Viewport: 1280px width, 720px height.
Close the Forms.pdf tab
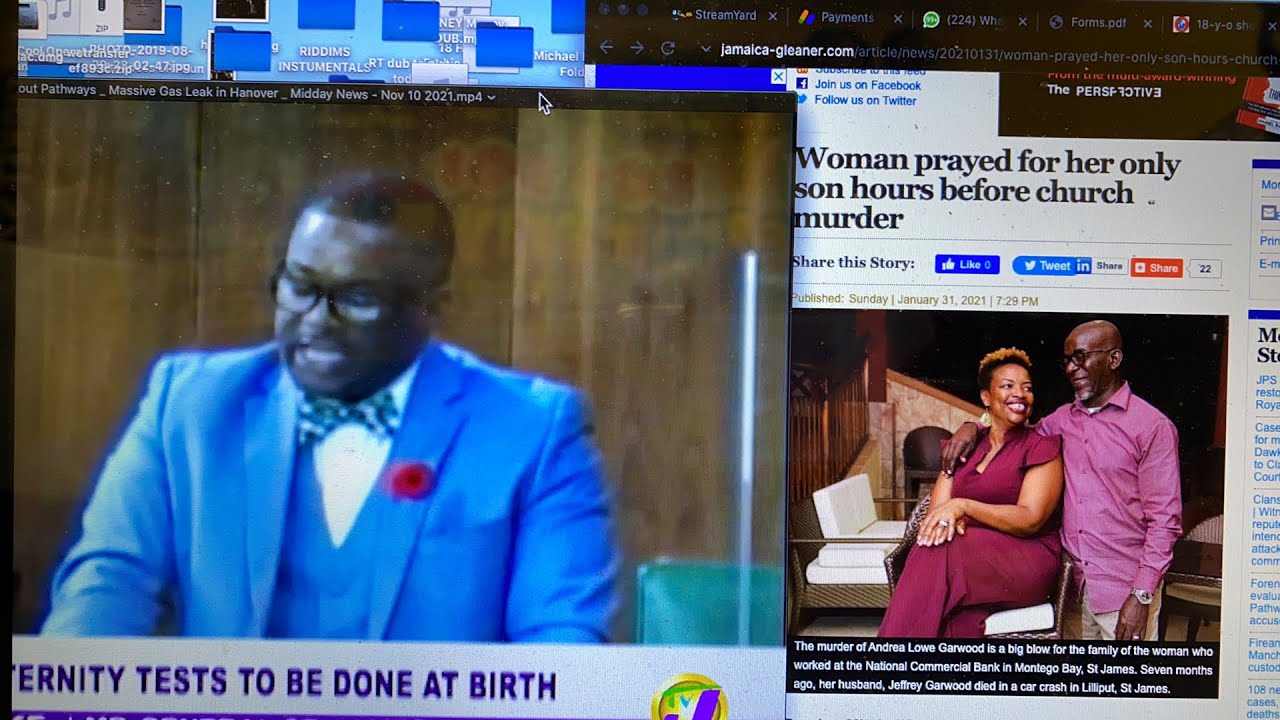(x=1147, y=23)
